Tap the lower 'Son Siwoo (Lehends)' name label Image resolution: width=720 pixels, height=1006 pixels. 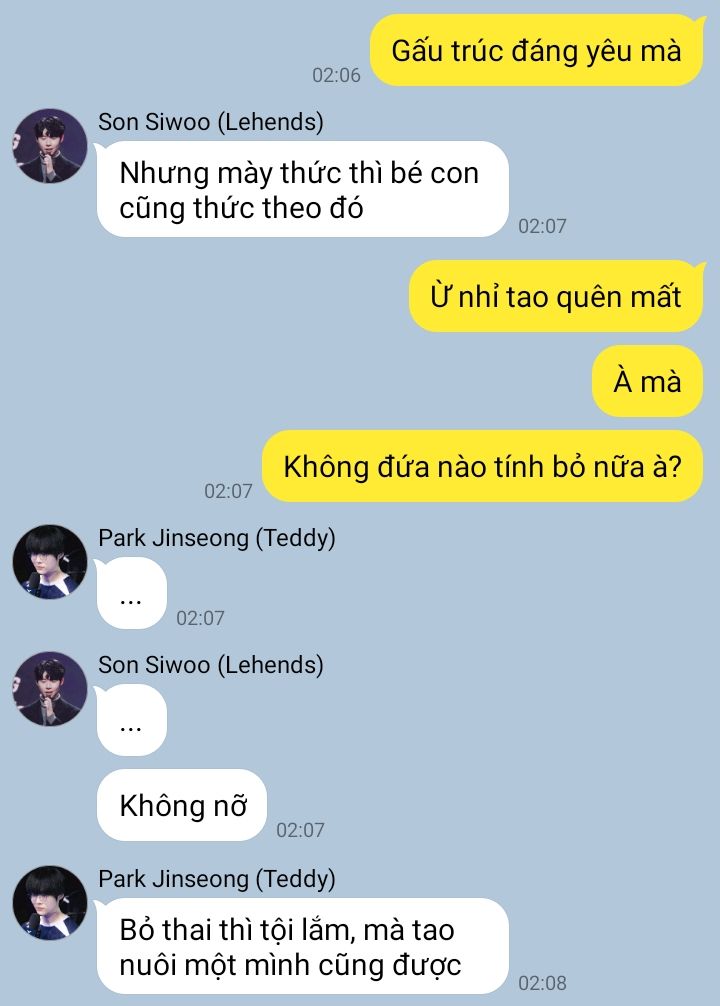[210, 665]
